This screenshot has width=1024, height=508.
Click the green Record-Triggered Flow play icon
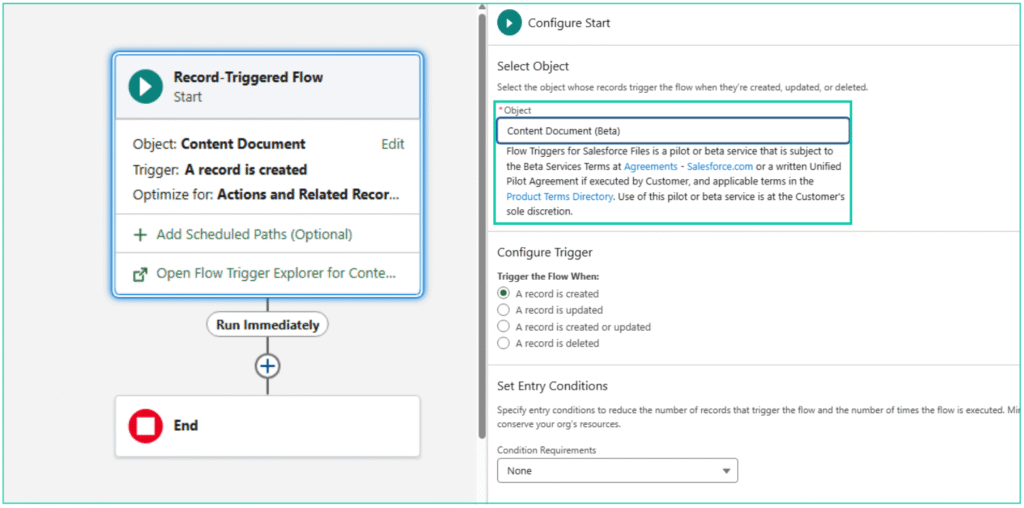coord(146,87)
